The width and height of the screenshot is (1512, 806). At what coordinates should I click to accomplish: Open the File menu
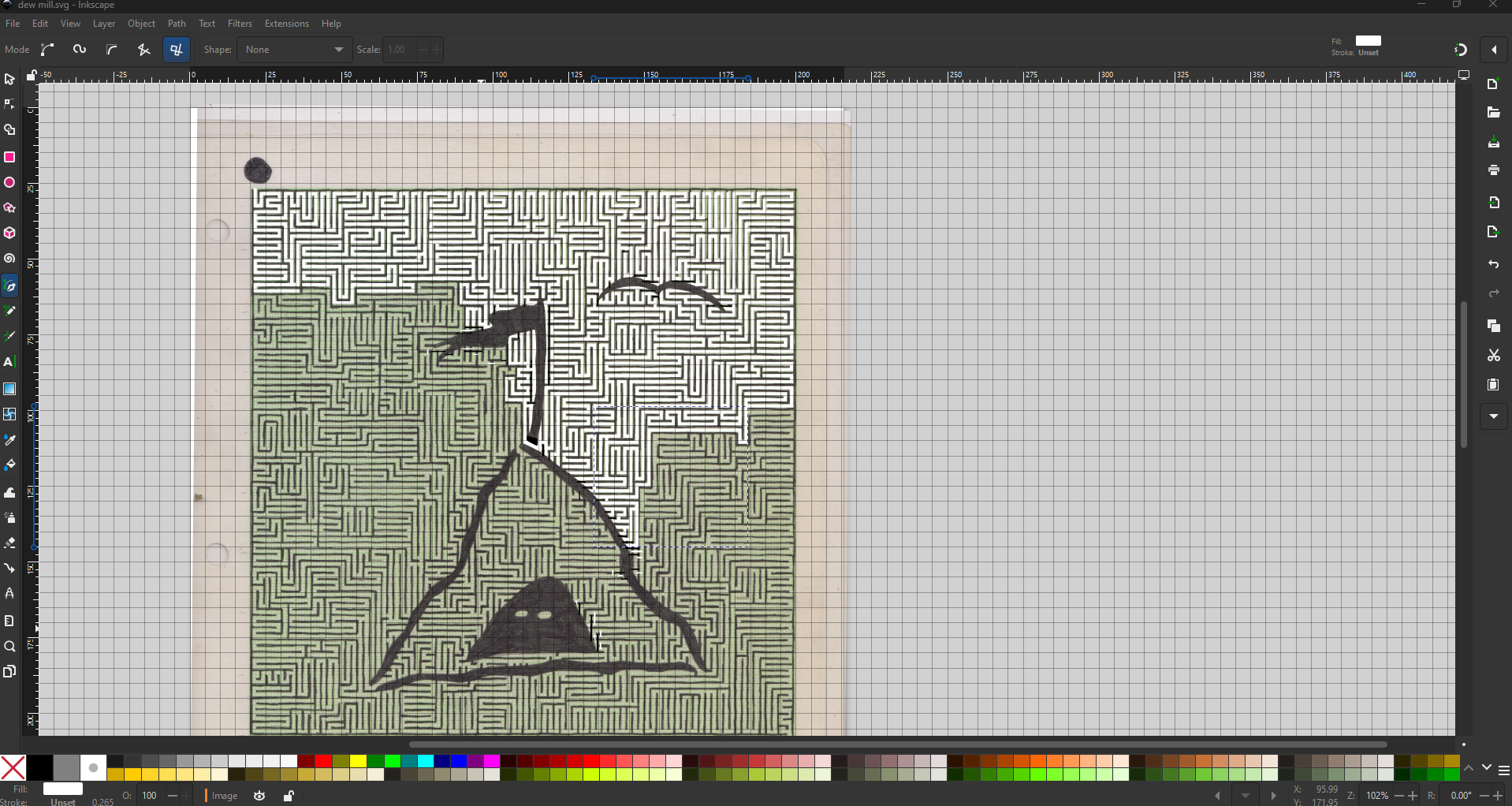pos(13,24)
